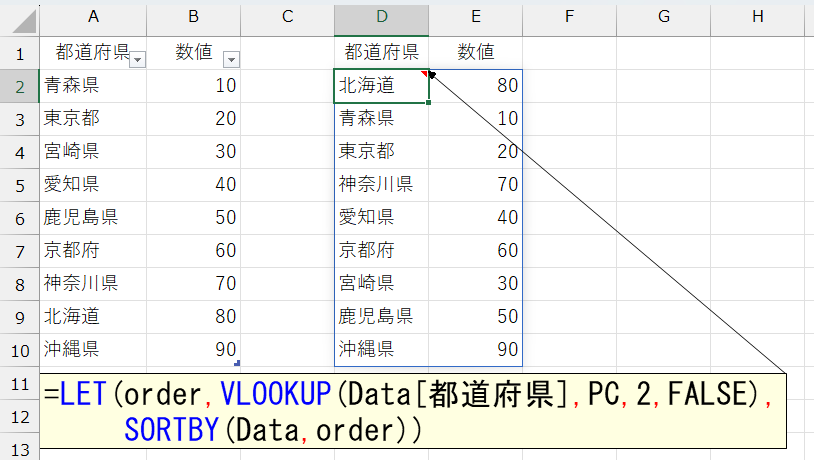The image size is (814, 460).
Task: Click cell E7 with value 60
Action: coord(476,251)
